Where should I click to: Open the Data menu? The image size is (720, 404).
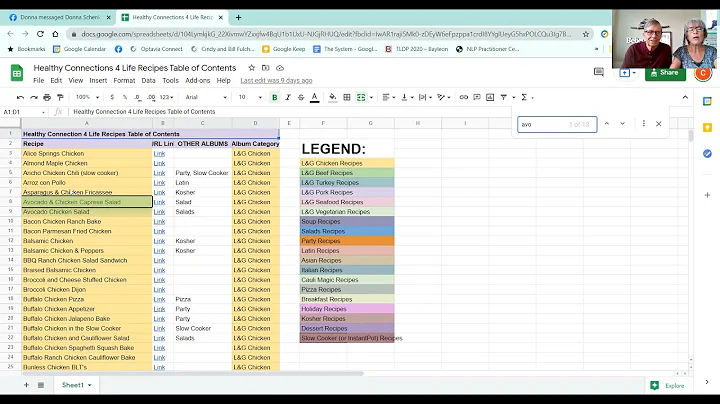[x=148, y=80]
